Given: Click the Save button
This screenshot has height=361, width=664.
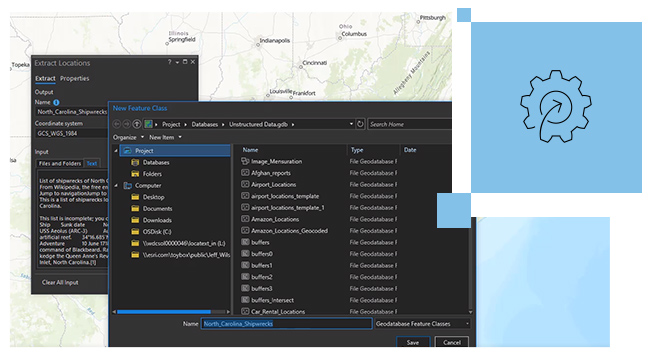Looking at the screenshot, I should (413, 342).
